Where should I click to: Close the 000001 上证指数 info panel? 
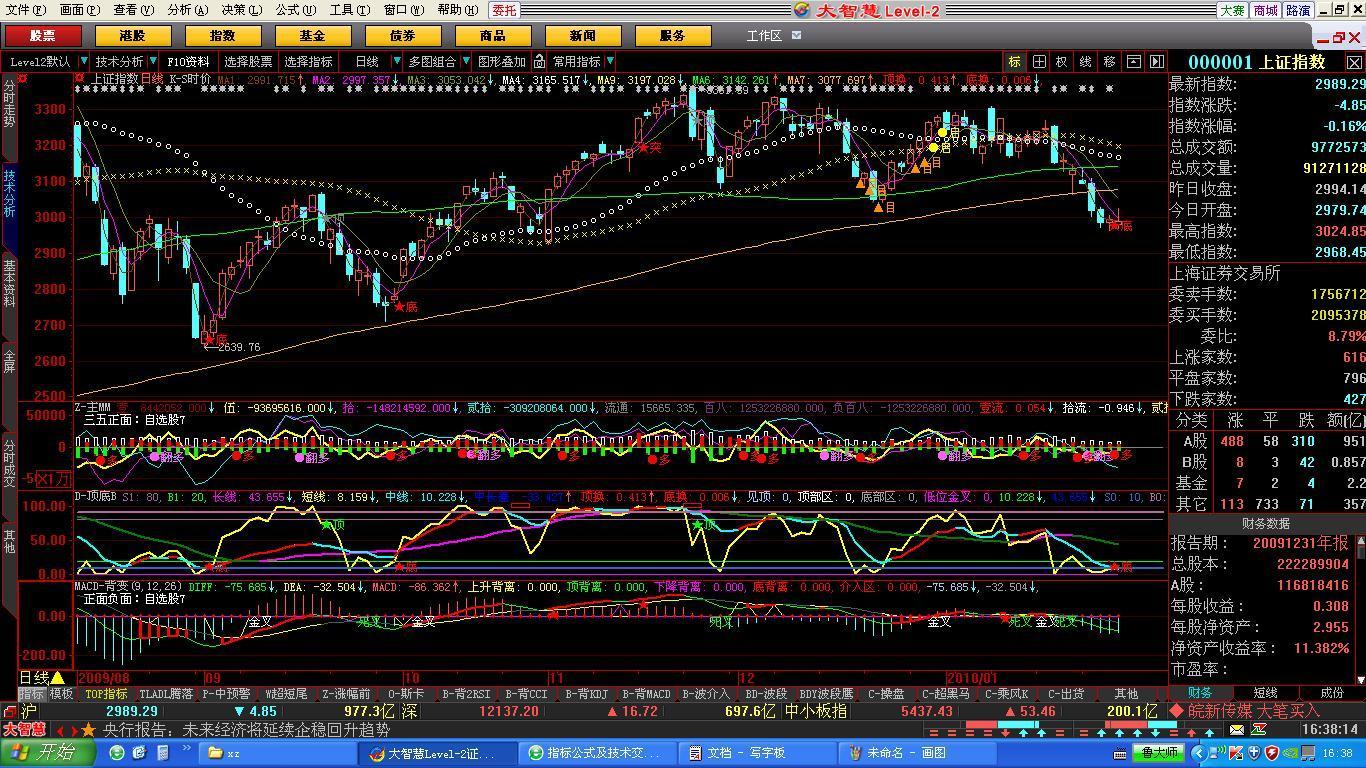click(x=1354, y=62)
